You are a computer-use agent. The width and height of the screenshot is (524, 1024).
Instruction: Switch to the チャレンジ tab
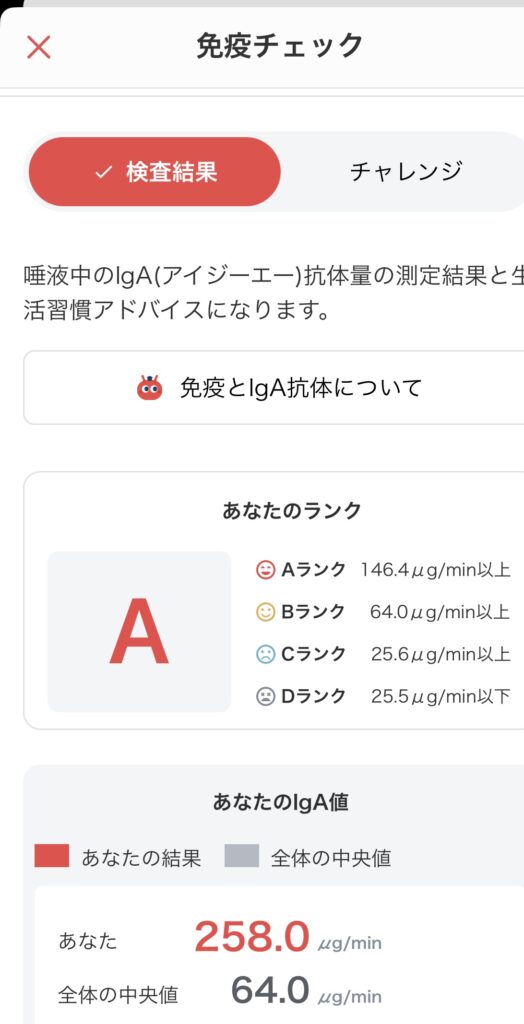405,172
